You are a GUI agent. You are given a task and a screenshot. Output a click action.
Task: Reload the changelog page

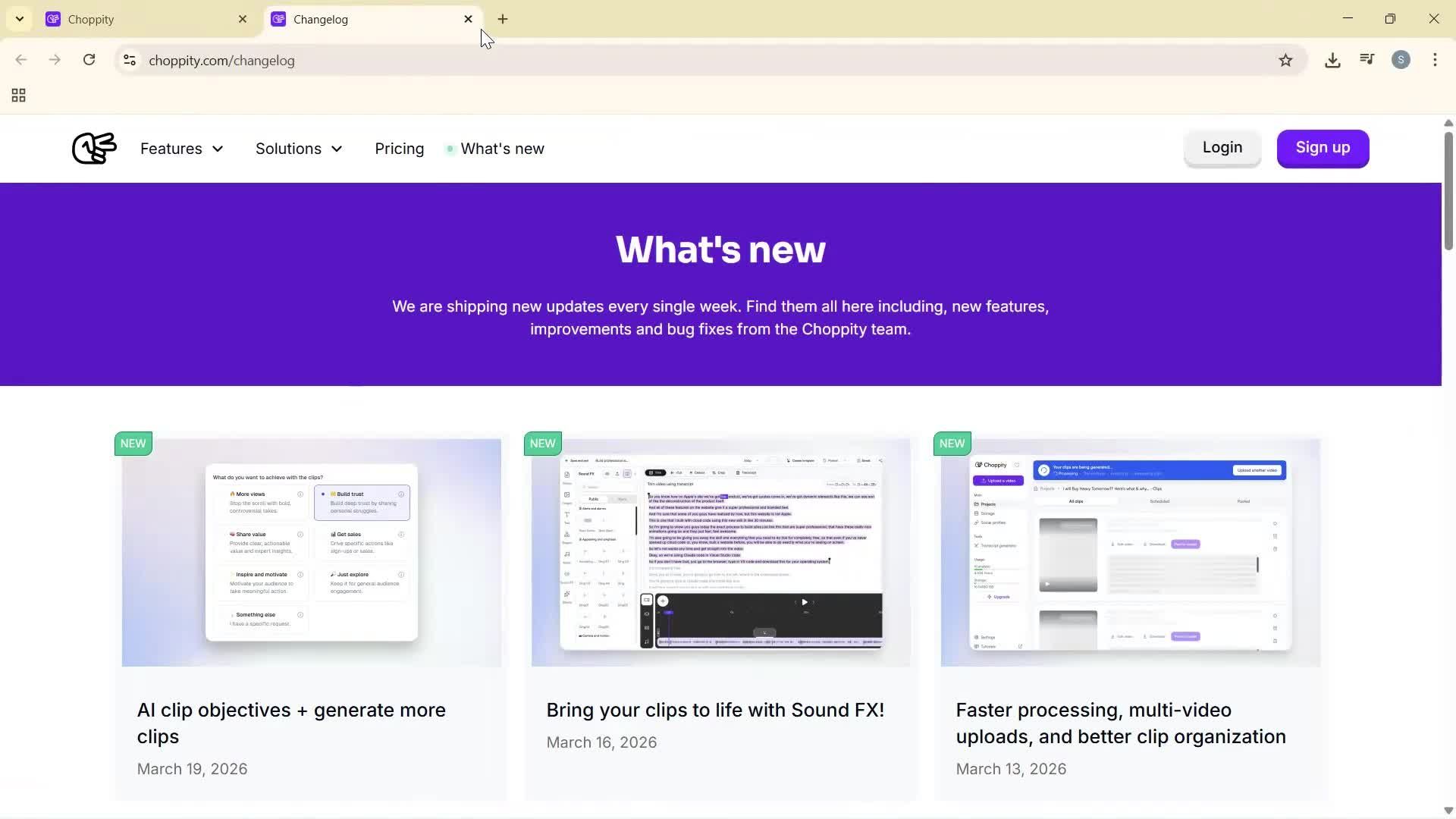pos(89,60)
